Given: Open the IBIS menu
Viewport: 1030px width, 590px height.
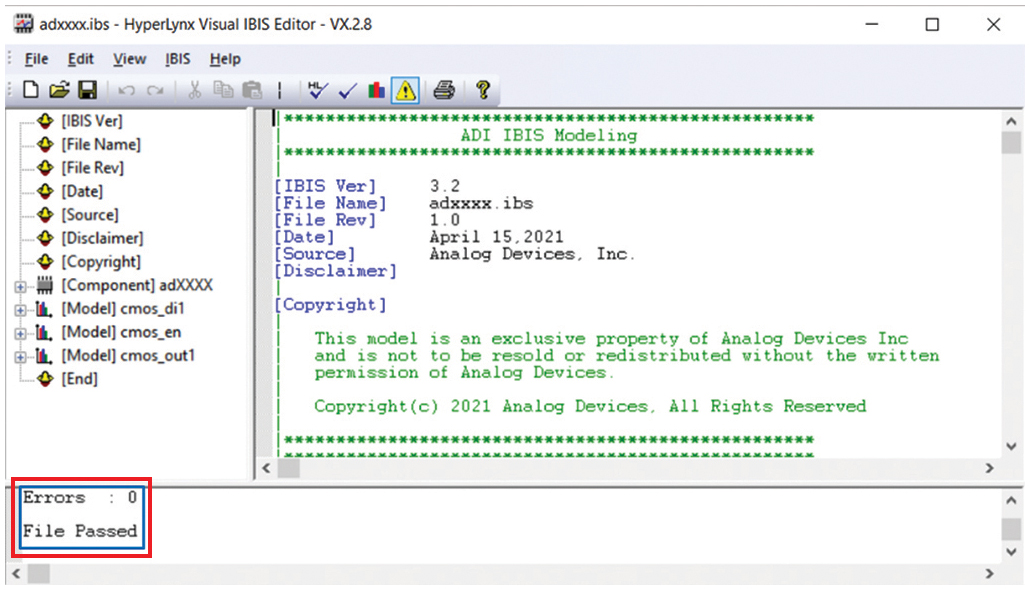Looking at the screenshot, I should [x=178, y=59].
